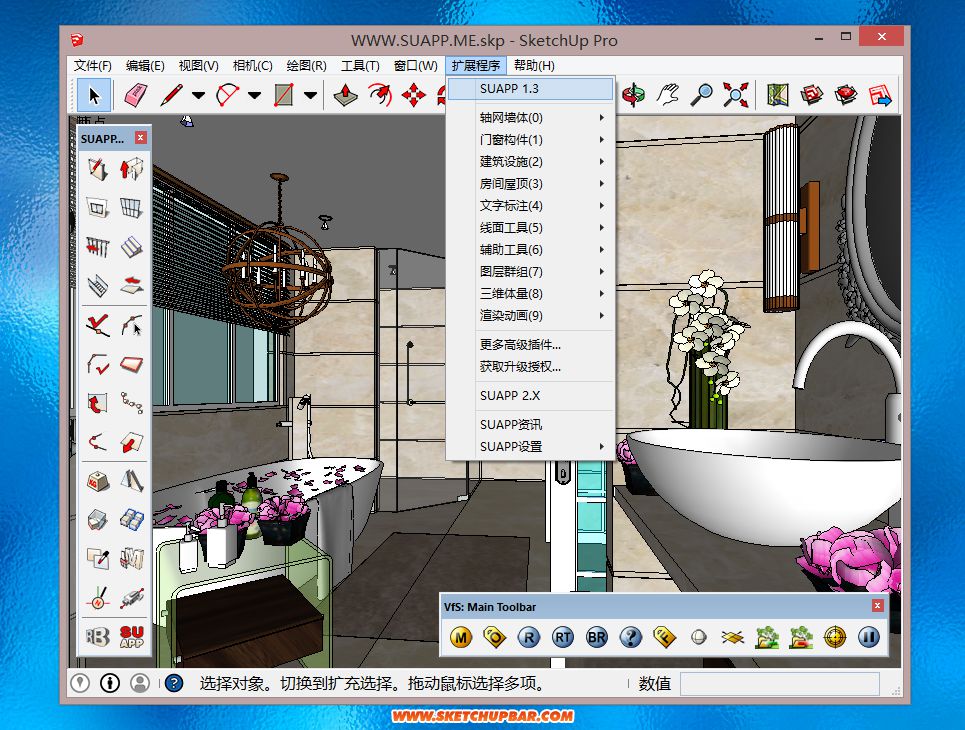
Task: Activate the Push/Pull tool
Action: 346,95
